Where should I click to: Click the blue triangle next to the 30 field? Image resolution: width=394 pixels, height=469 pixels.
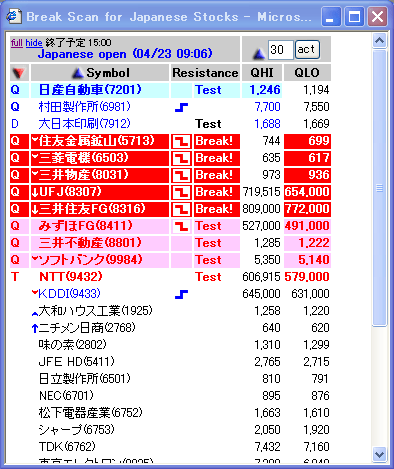coord(259,53)
